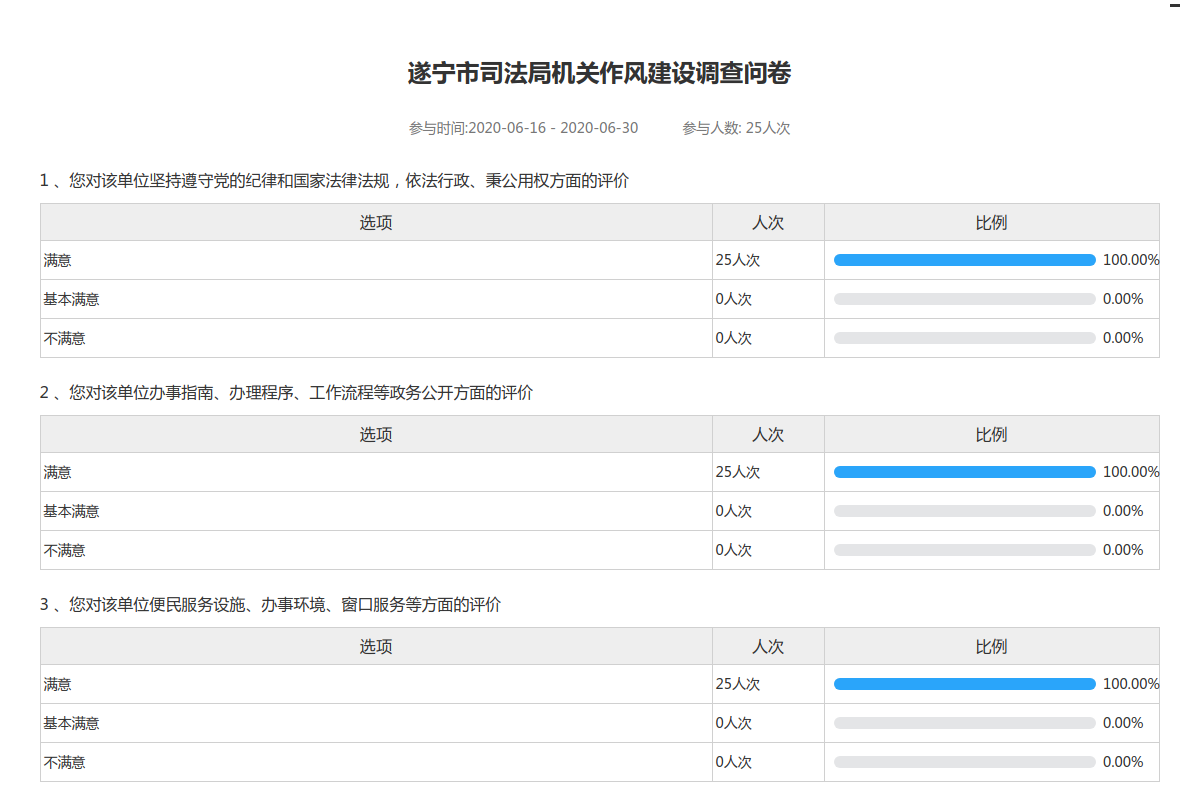Click the blue 100% progress bar in question 1
The width and height of the screenshot is (1187, 801).
pos(964,260)
